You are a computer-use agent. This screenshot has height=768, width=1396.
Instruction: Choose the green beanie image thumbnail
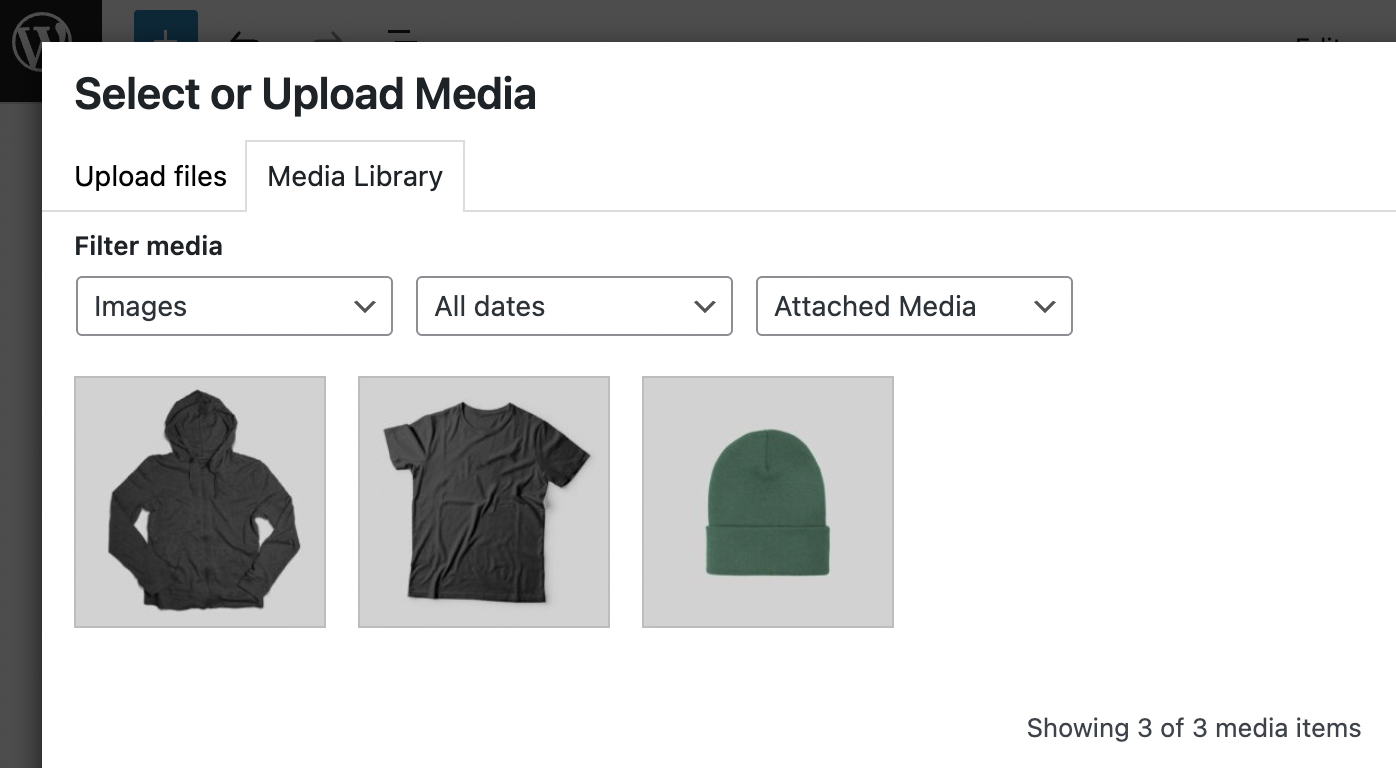[x=768, y=502]
